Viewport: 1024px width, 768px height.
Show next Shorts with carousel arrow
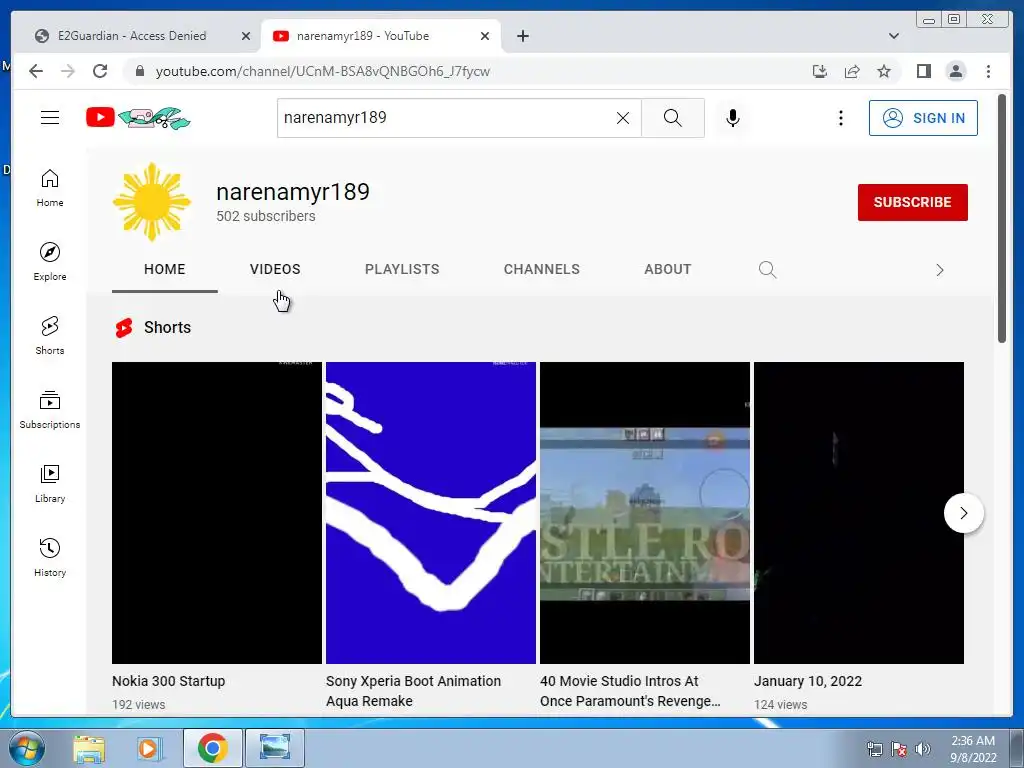click(963, 513)
